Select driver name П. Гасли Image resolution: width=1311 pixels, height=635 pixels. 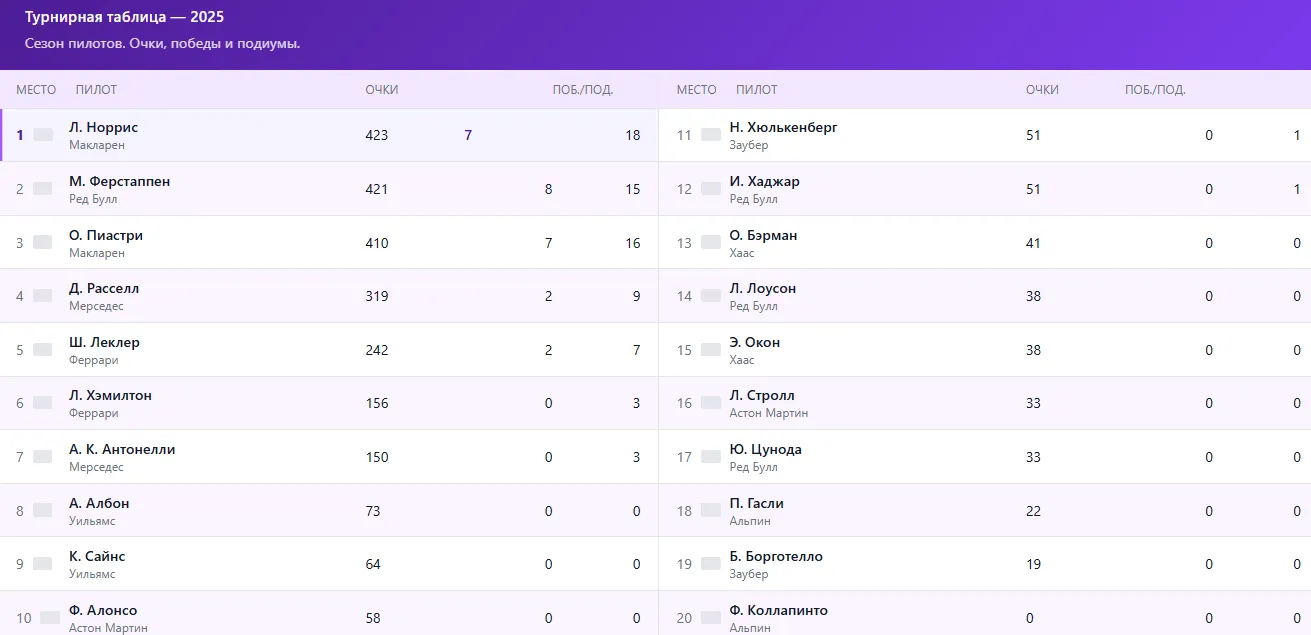[x=757, y=503]
